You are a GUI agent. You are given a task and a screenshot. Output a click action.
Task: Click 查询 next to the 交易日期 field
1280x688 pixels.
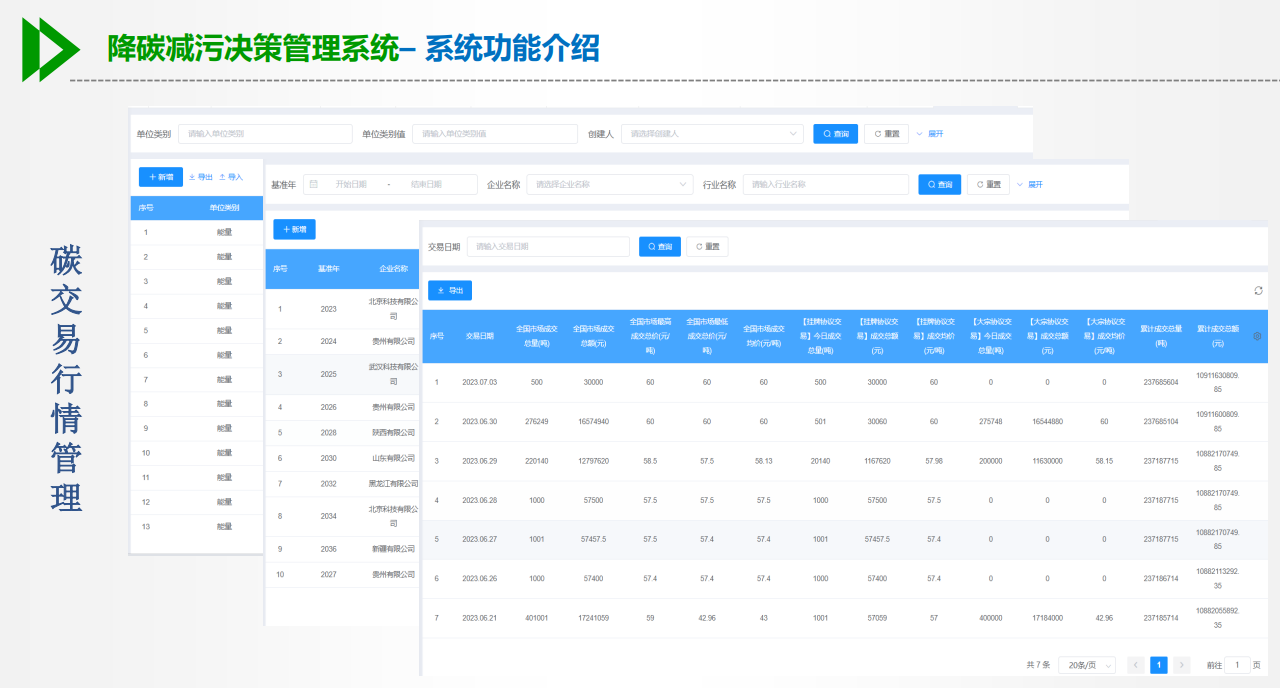pos(659,246)
